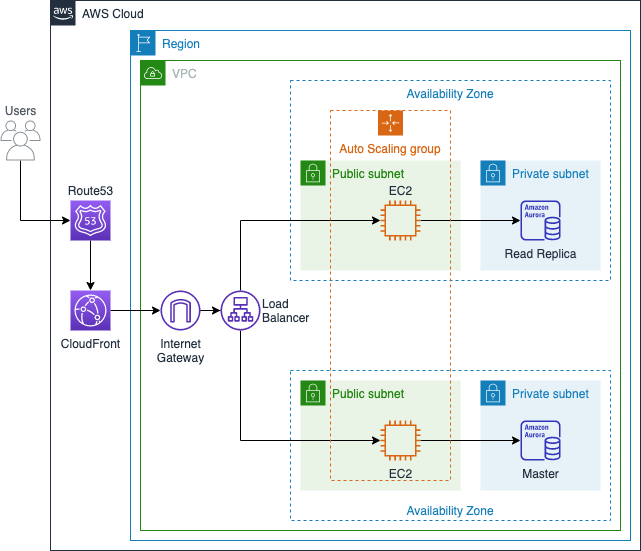Click 'Public subnet' text beside the Master subnet
The width and height of the screenshot is (641, 551).
pyautogui.click(x=368, y=394)
